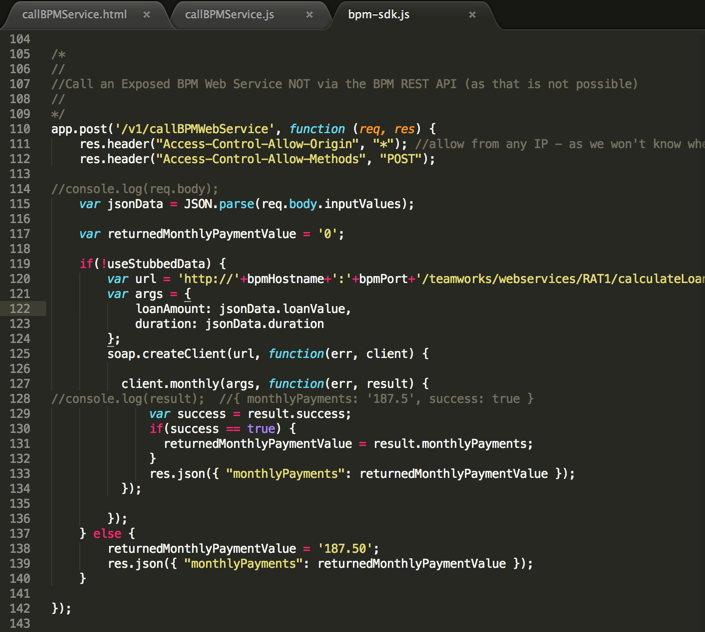Screen dimensions: 705x632
Task: Click bpmPort in the url line
Action: coord(383,279)
